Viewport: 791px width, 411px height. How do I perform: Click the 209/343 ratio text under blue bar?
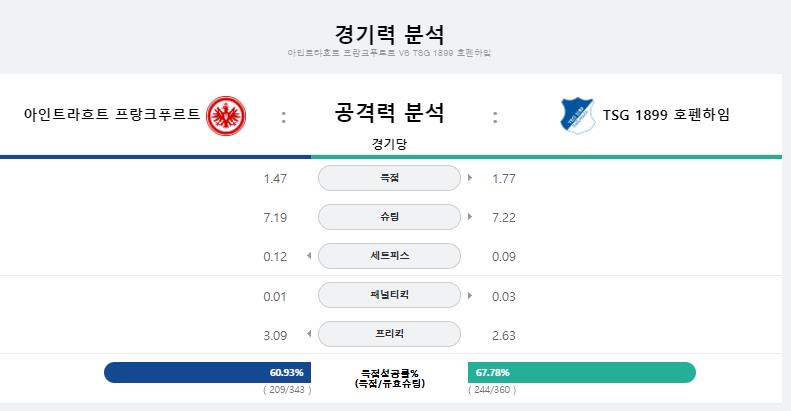pos(287,390)
